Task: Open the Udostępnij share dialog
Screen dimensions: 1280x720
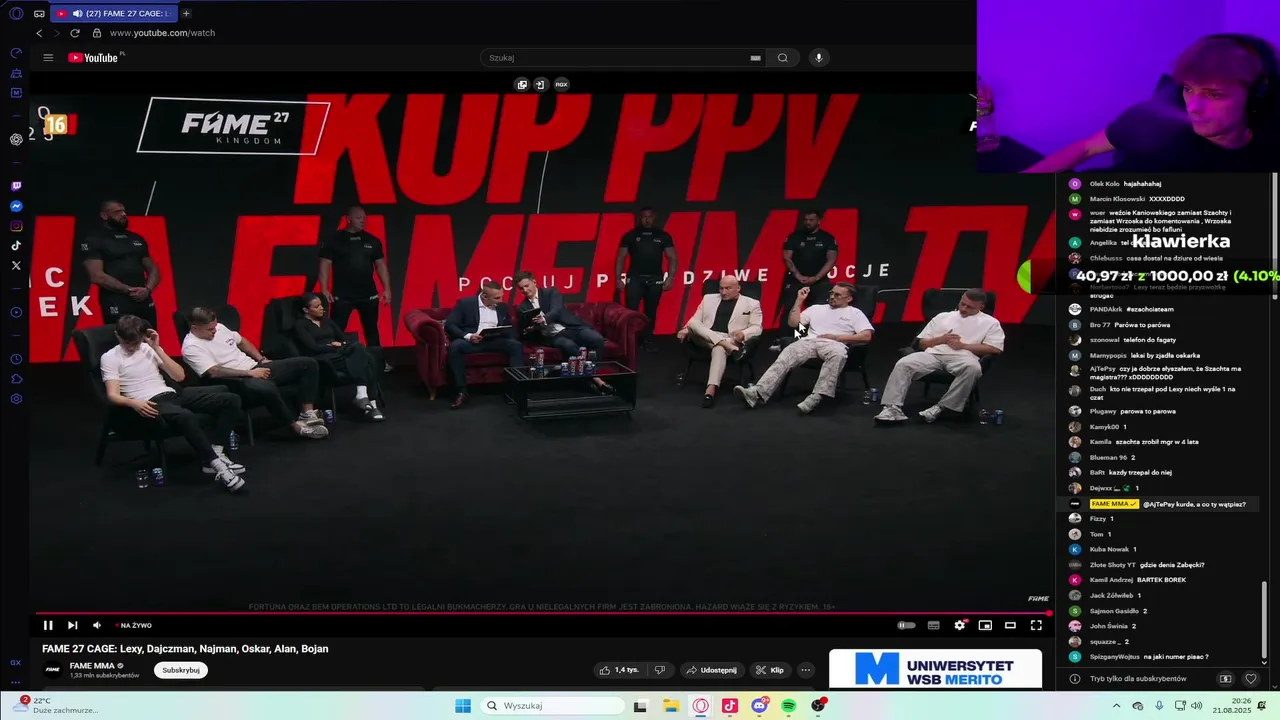Action: coord(711,670)
